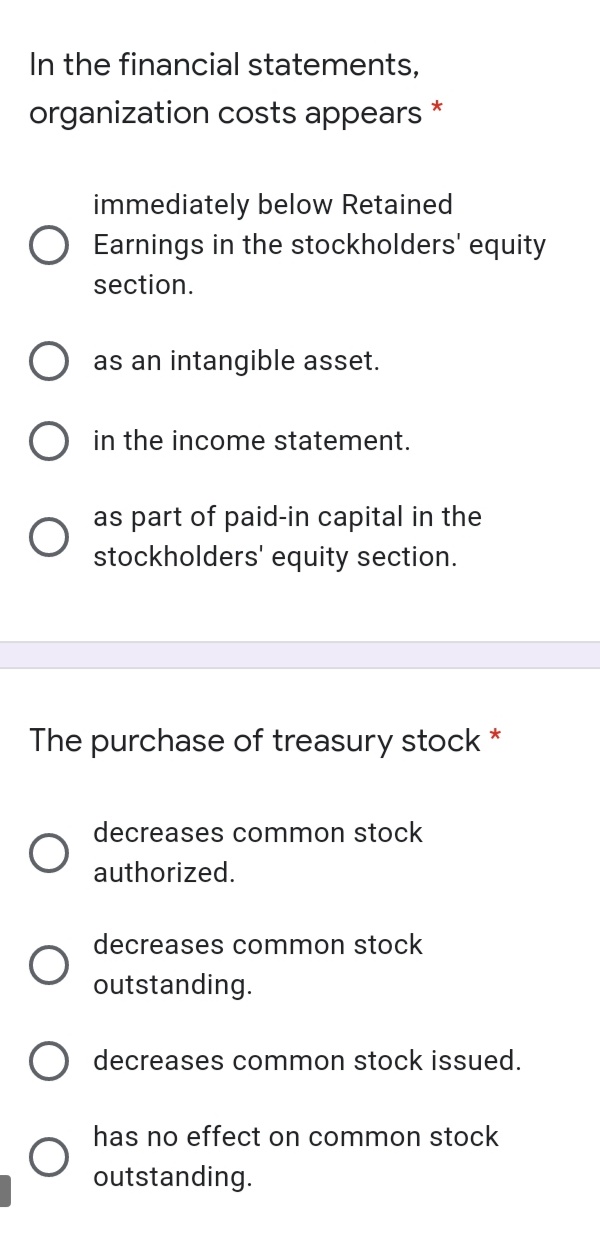The height and width of the screenshot is (1236, 600).
Task: Choose 'as part of paid-in capital' radio circle
Action: [x=49, y=537]
